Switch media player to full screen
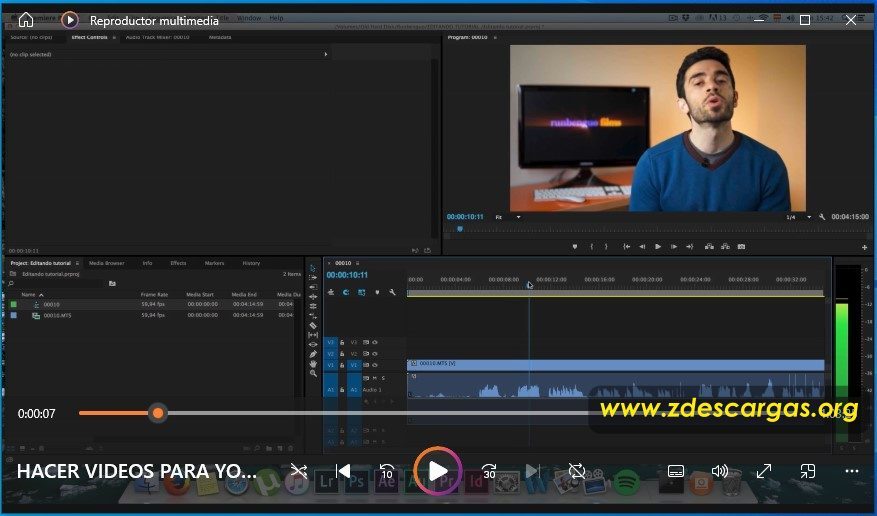The height and width of the screenshot is (516, 877). [763, 471]
